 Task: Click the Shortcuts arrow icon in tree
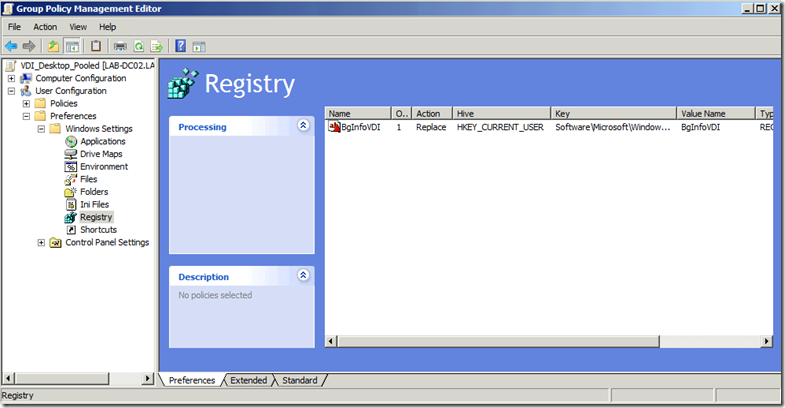tap(71, 230)
